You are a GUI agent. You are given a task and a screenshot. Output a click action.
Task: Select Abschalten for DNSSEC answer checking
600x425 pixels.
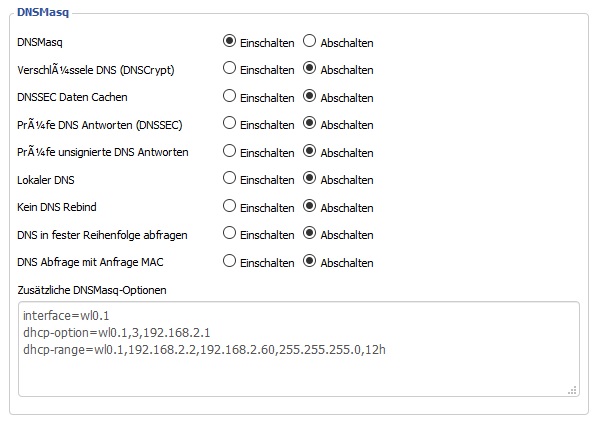(309, 124)
